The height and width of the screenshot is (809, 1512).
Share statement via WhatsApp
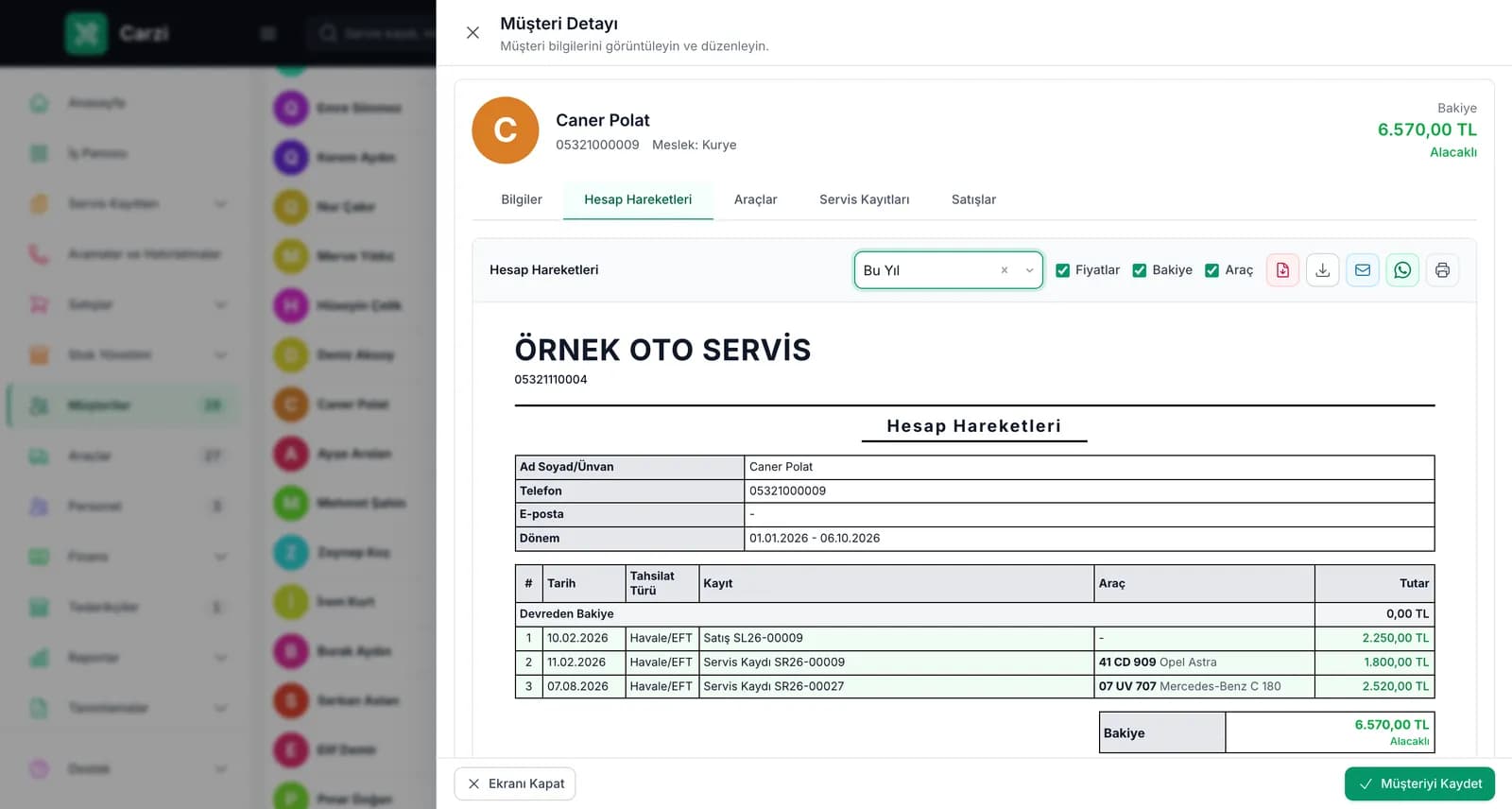pos(1402,270)
